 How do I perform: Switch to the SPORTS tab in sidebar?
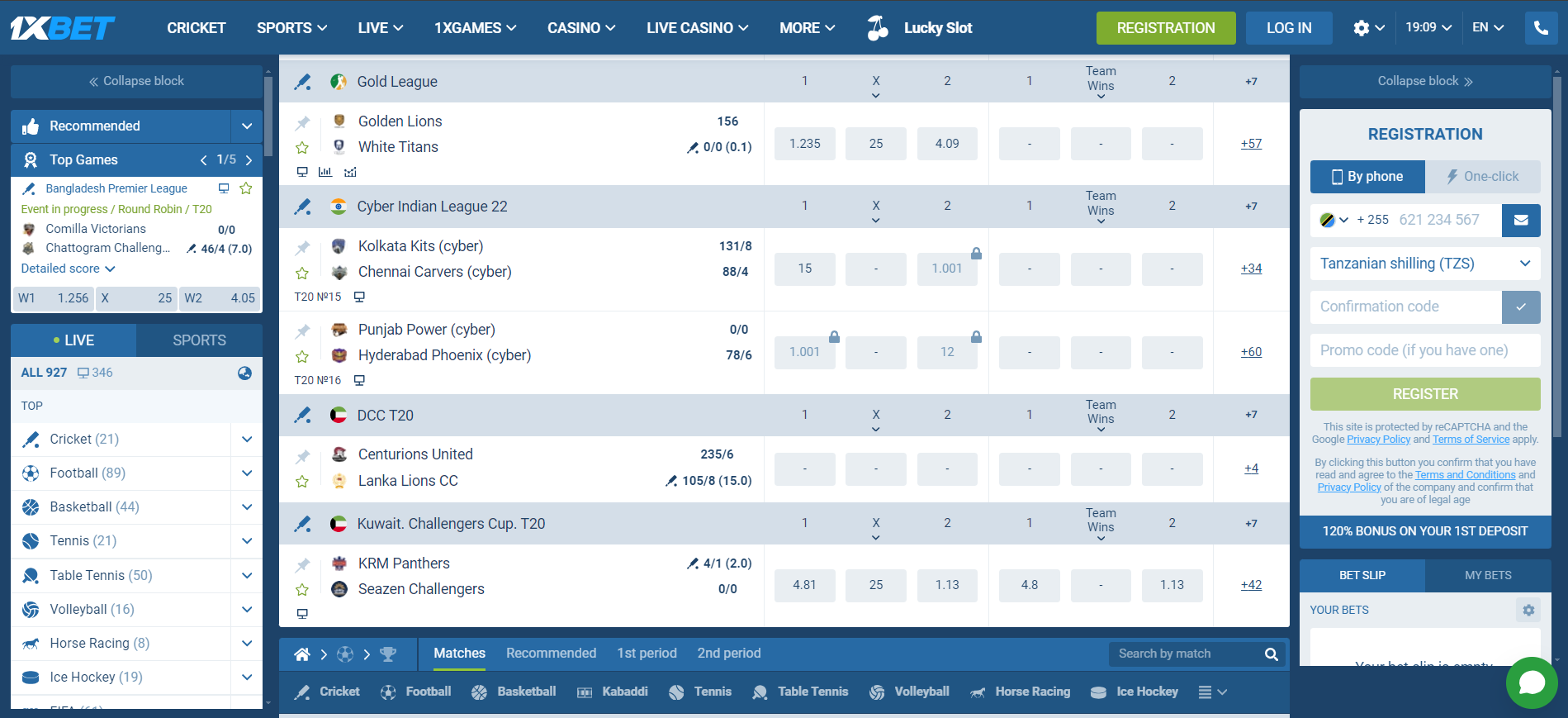pyautogui.click(x=199, y=340)
